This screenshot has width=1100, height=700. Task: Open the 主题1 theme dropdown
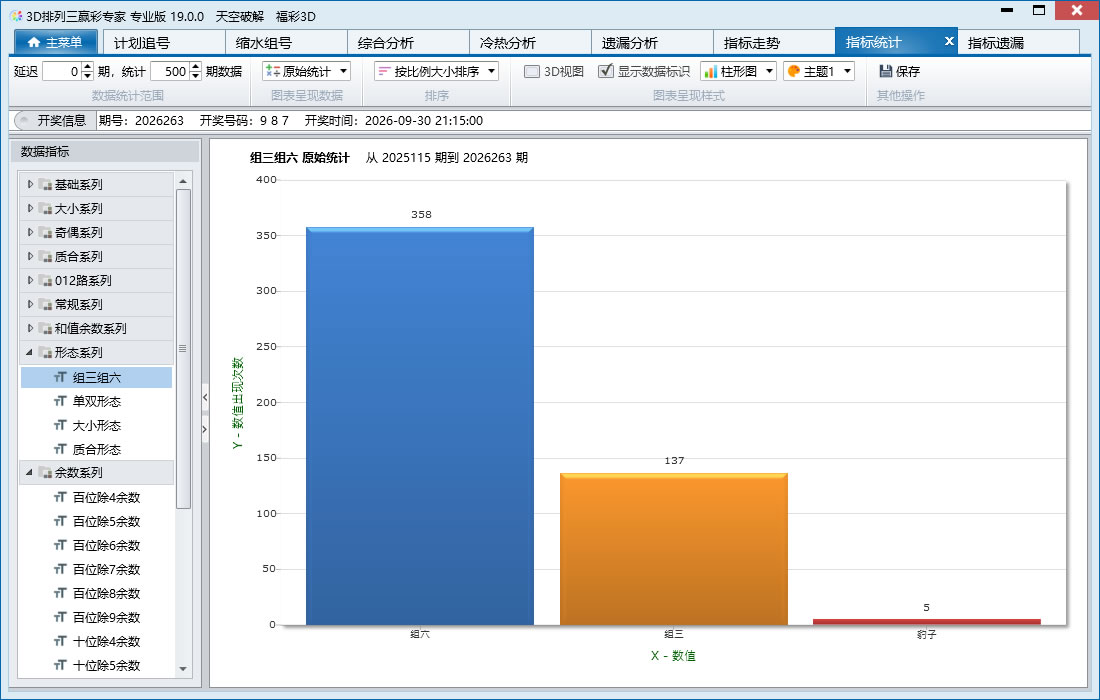point(847,72)
